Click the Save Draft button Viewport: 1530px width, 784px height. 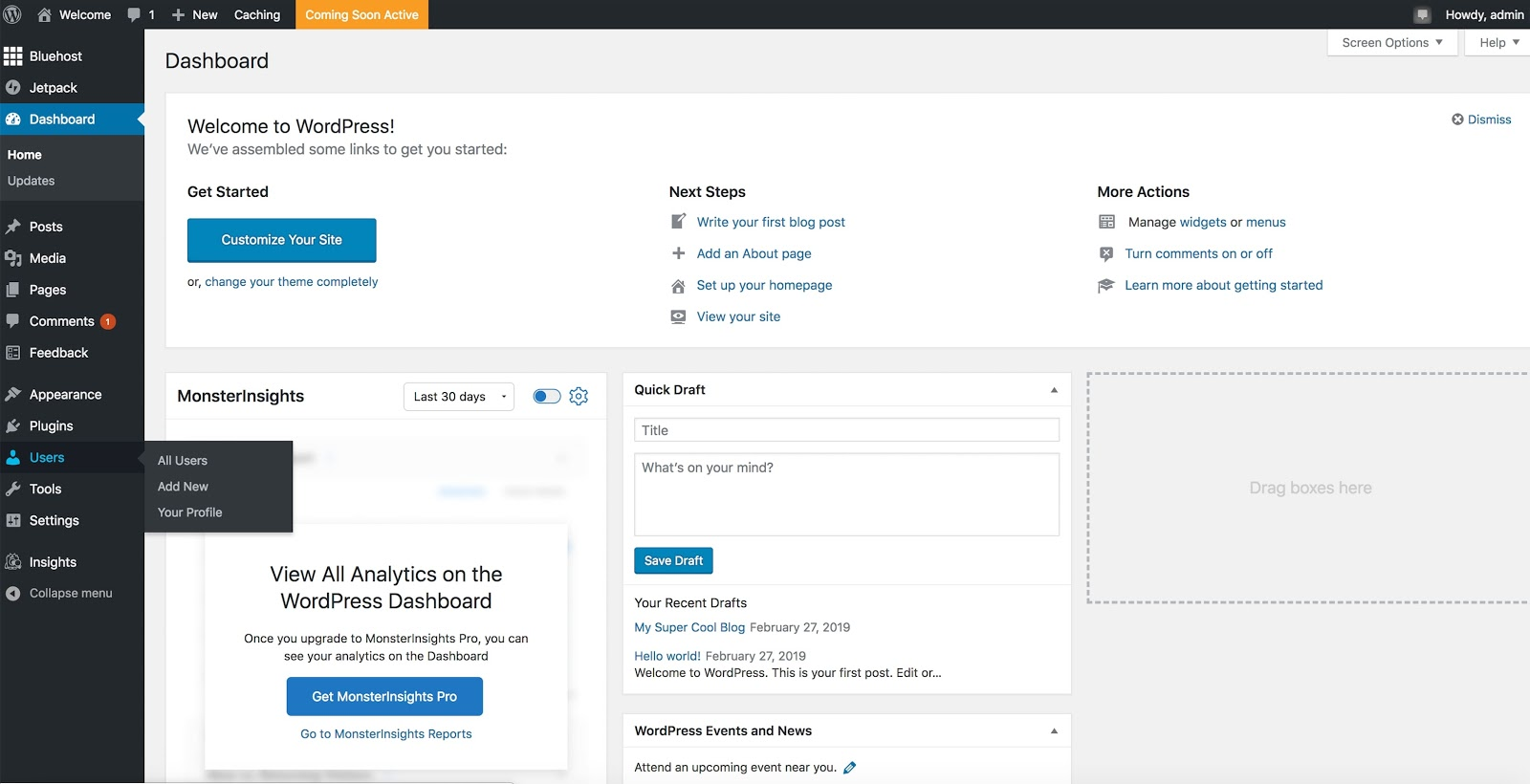click(673, 561)
